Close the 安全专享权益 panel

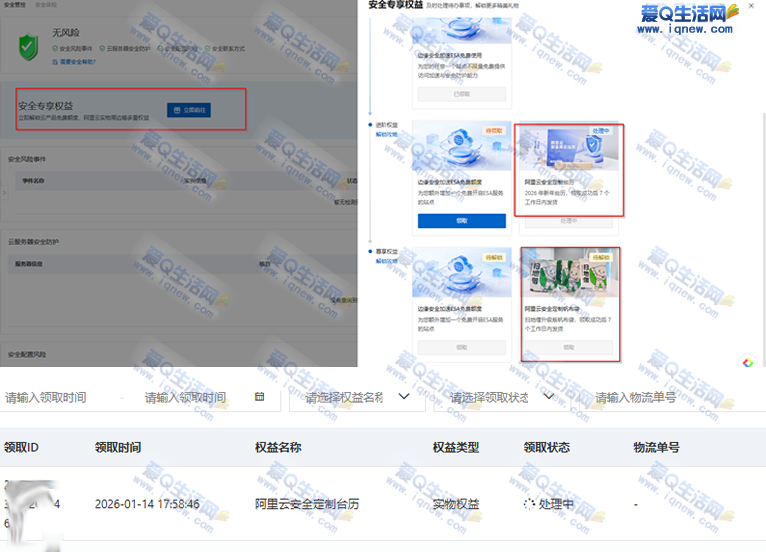751,6
